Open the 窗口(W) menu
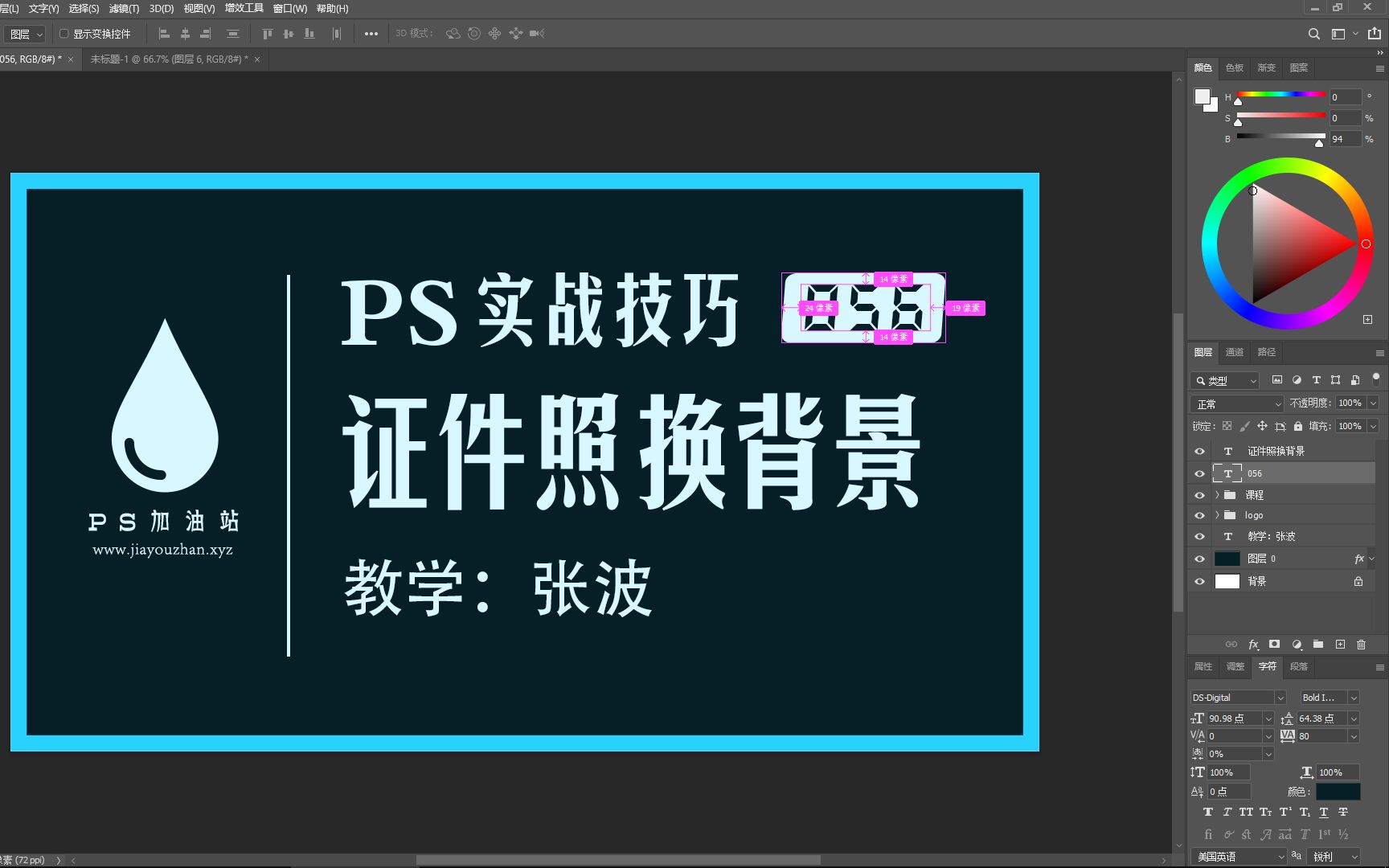The height and width of the screenshot is (868, 1389). [289, 9]
